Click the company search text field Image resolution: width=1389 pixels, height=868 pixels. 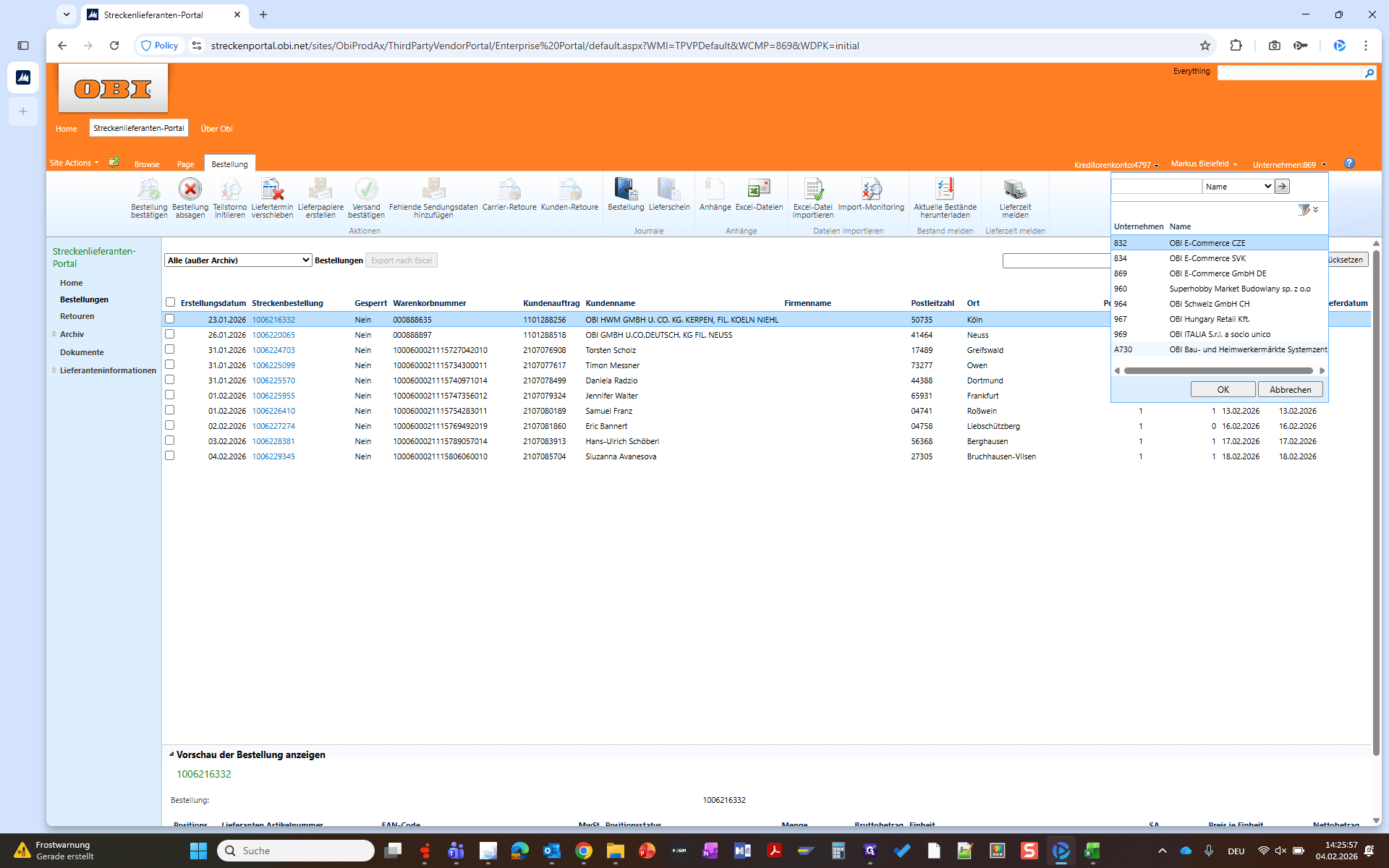tap(1156, 187)
